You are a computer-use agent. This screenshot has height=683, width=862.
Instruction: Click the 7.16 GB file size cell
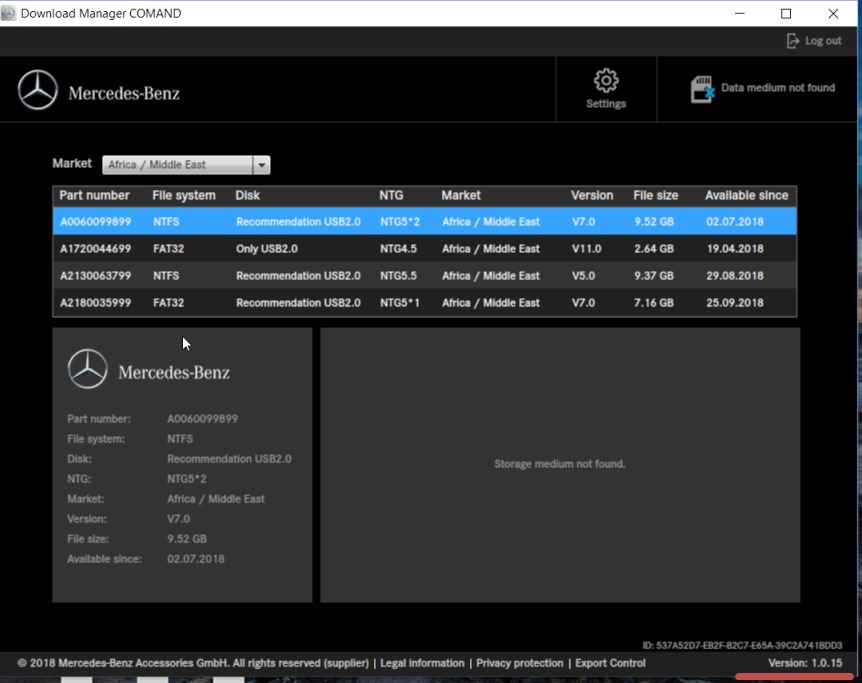(x=654, y=302)
